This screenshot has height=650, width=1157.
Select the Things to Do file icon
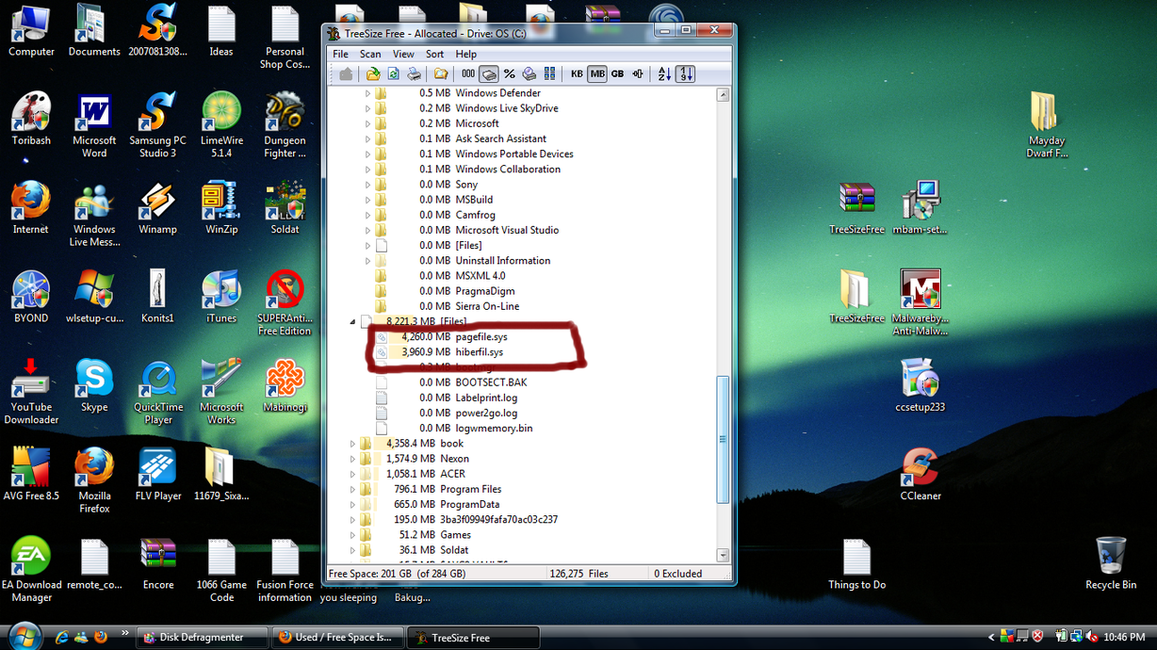click(x=857, y=564)
